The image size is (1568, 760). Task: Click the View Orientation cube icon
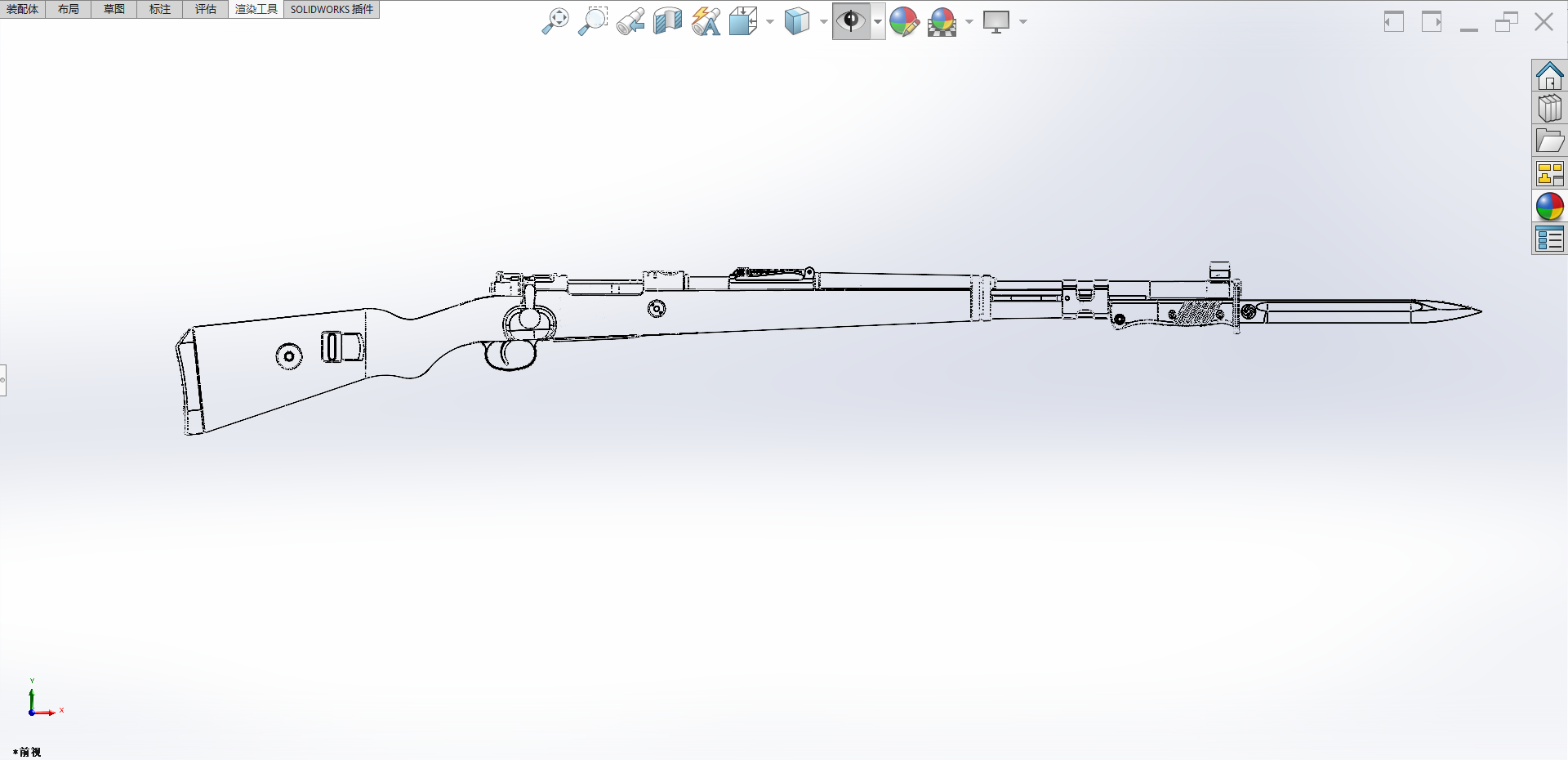click(743, 21)
